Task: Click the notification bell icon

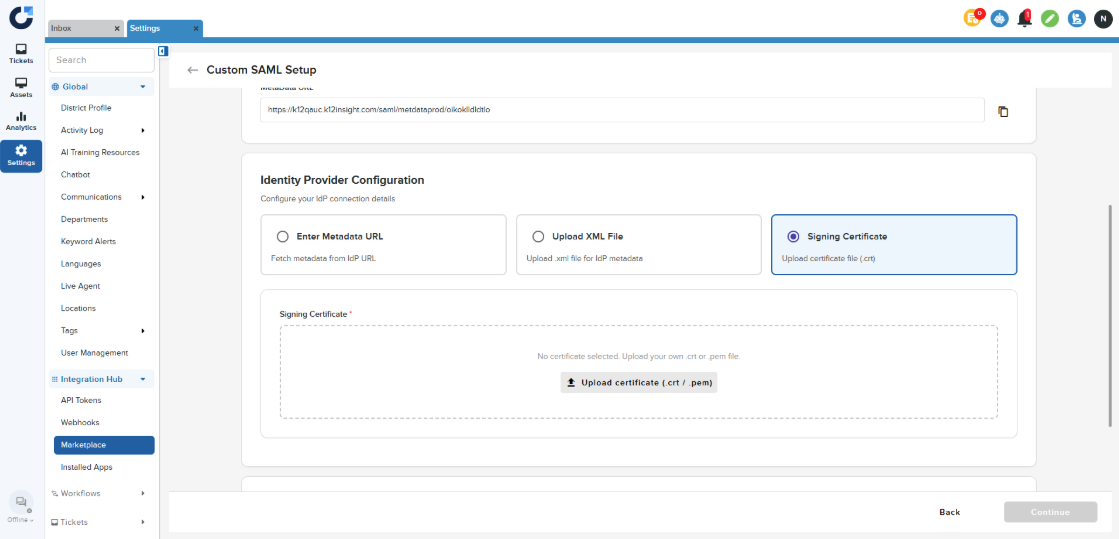Action: (1024, 19)
